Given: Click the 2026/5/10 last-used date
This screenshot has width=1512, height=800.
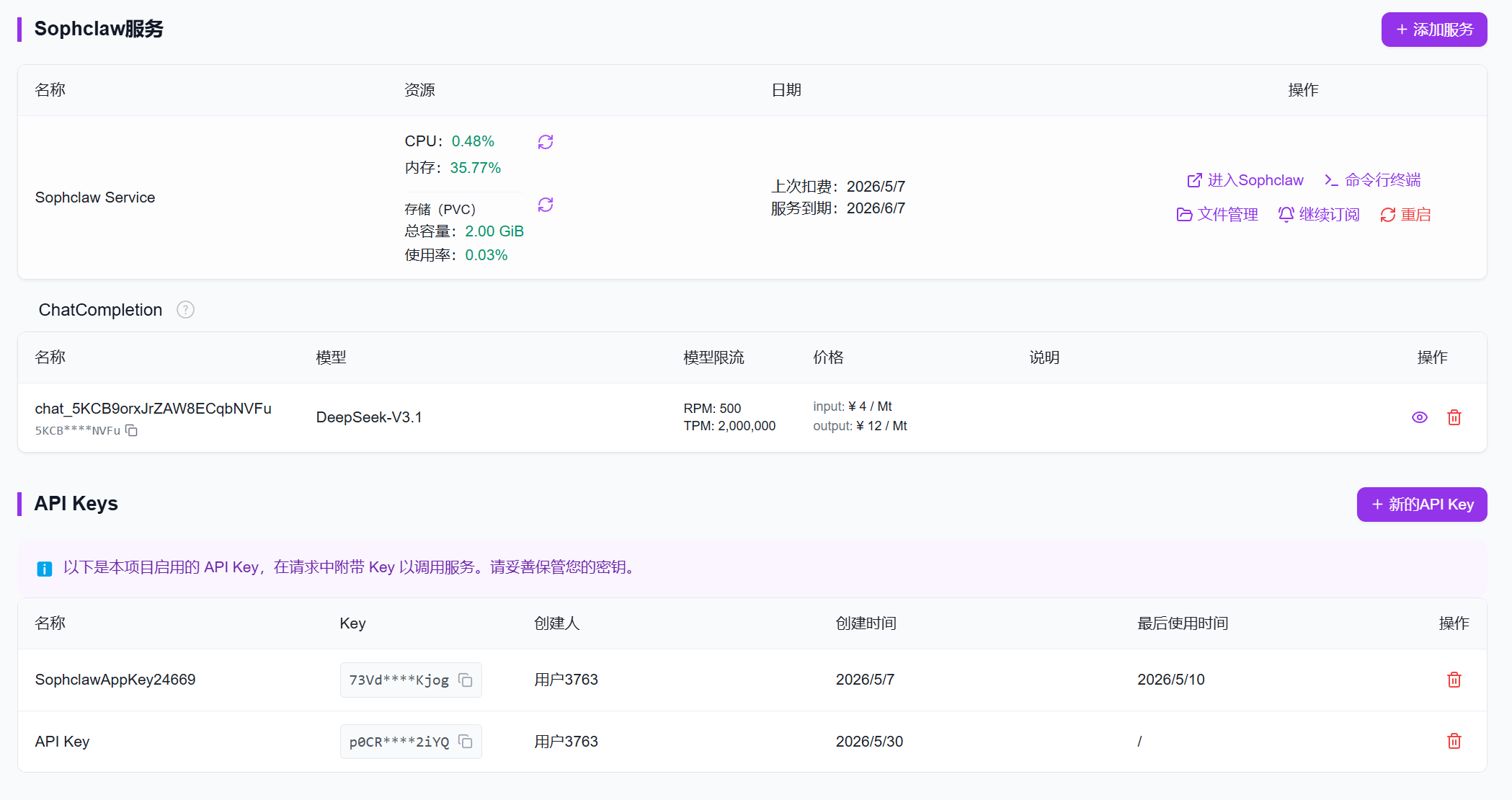Looking at the screenshot, I should click(1171, 680).
